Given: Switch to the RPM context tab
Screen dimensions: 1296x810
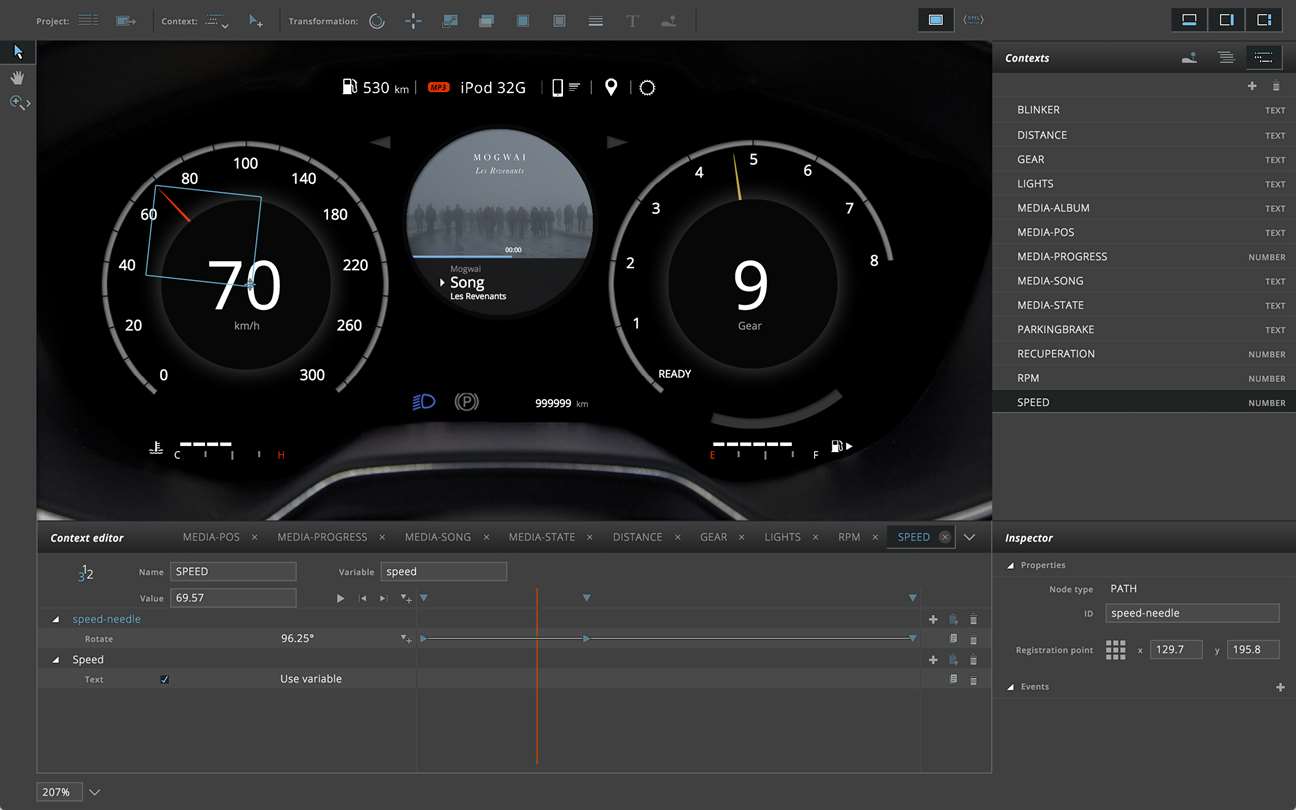Looking at the screenshot, I should click(849, 537).
